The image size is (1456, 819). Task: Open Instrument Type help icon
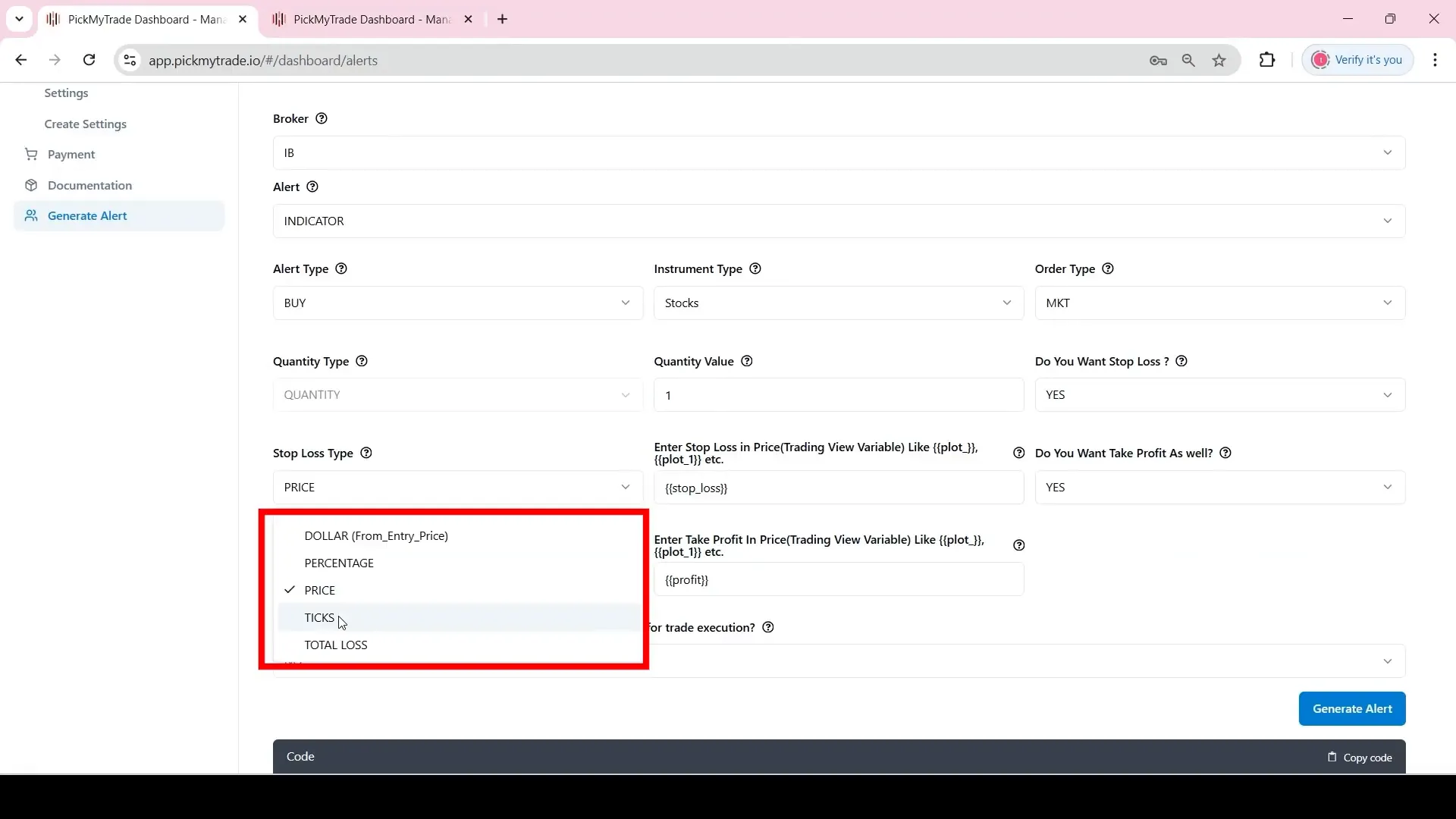tap(755, 269)
